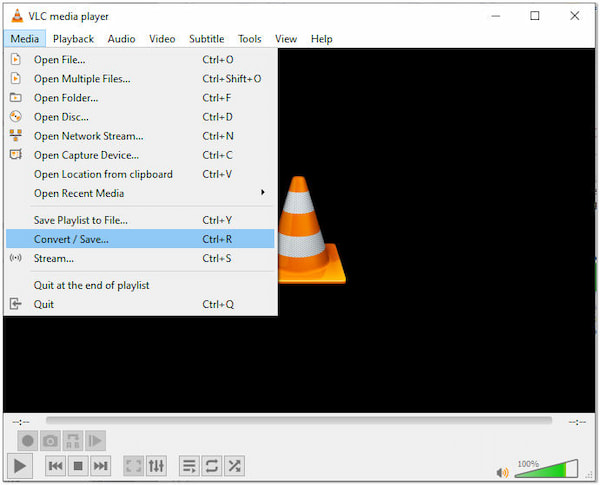Click the Open Capture Device icon
The width and height of the screenshot is (600, 485).
[x=15, y=154]
